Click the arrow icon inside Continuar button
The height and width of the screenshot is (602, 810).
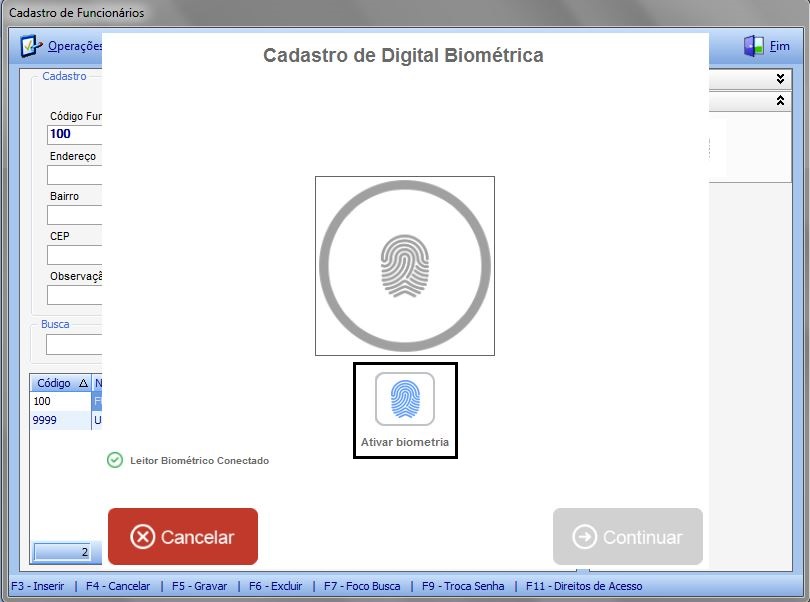click(x=585, y=537)
